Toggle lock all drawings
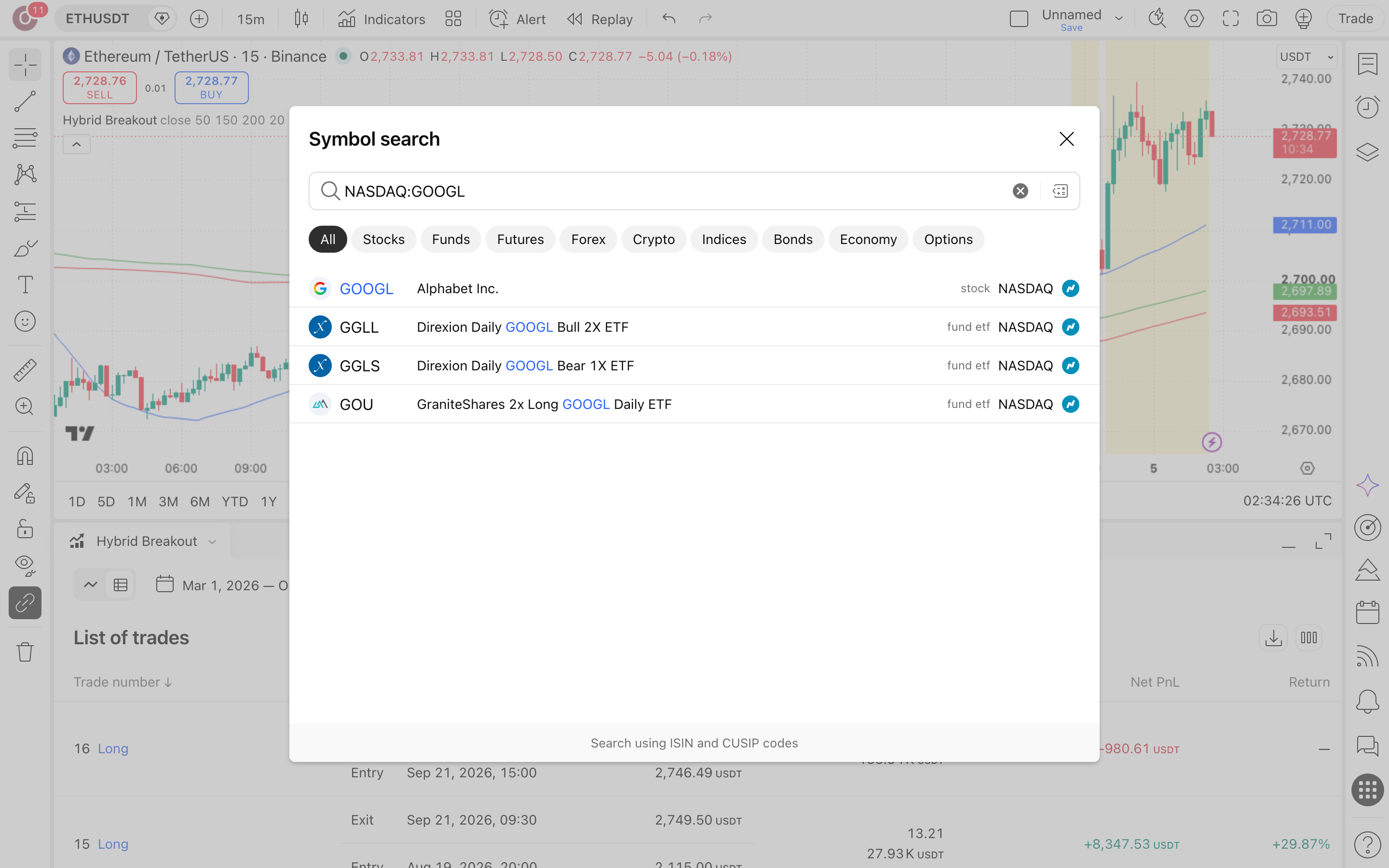The image size is (1389, 868). 25,529
